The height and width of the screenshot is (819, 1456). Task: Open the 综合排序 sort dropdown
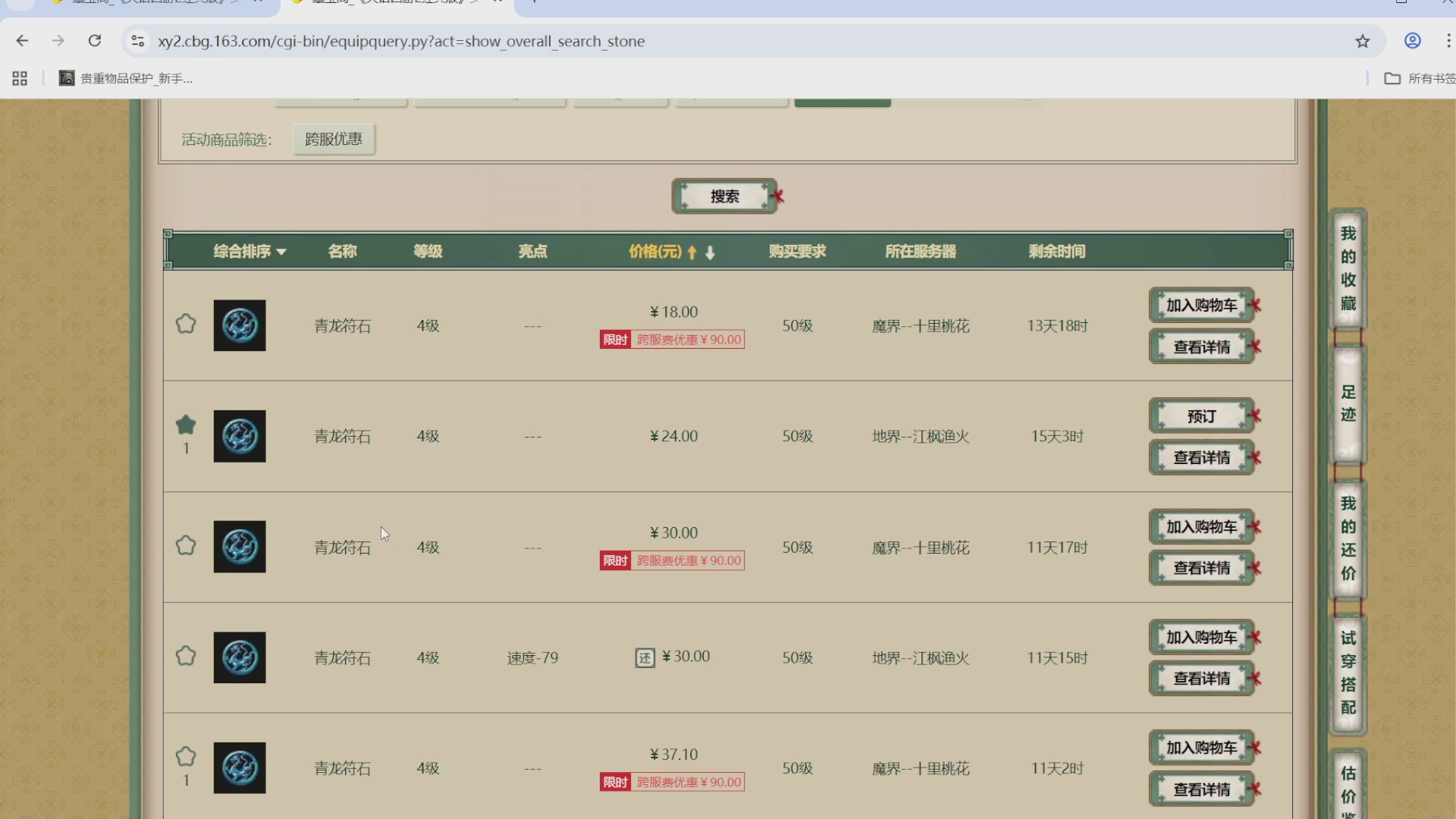(x=249, y=252)
